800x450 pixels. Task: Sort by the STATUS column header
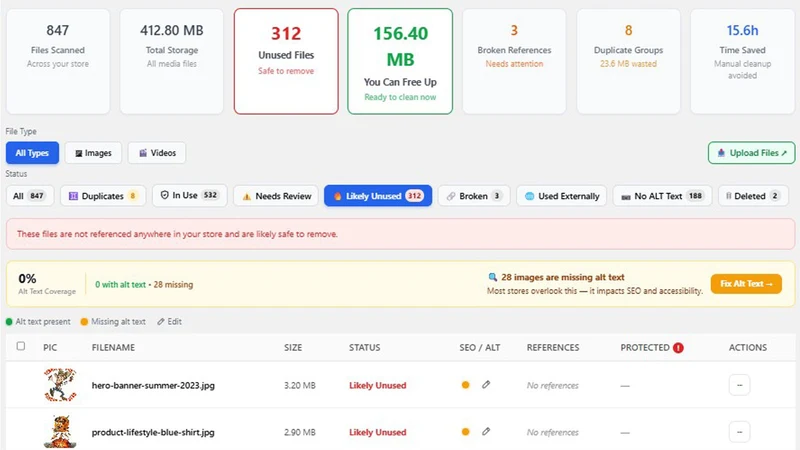pyautogui.click(x=364, y=347)
